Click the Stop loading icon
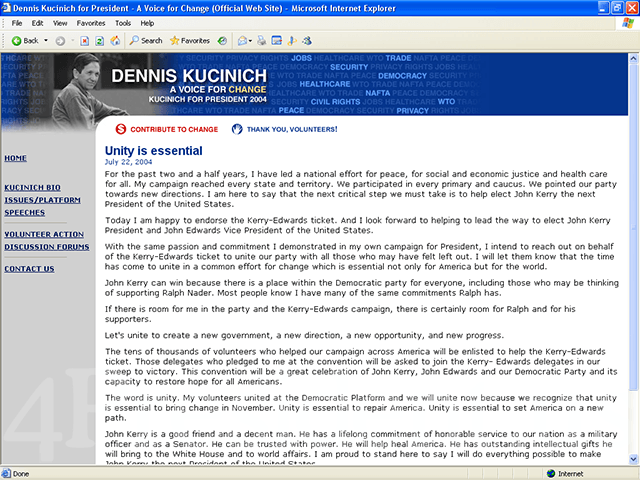This screenshot has width=640, height=480. 84,41
